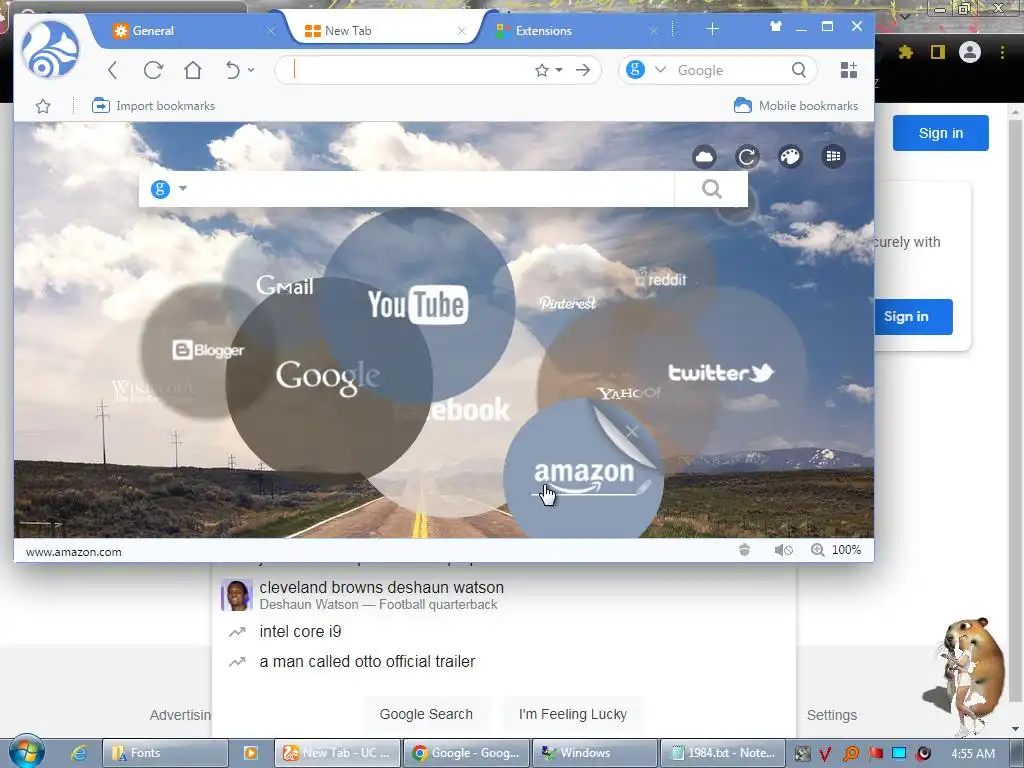
Task: Expand the toolbar search engine dropdown
Action: [660, 70]
